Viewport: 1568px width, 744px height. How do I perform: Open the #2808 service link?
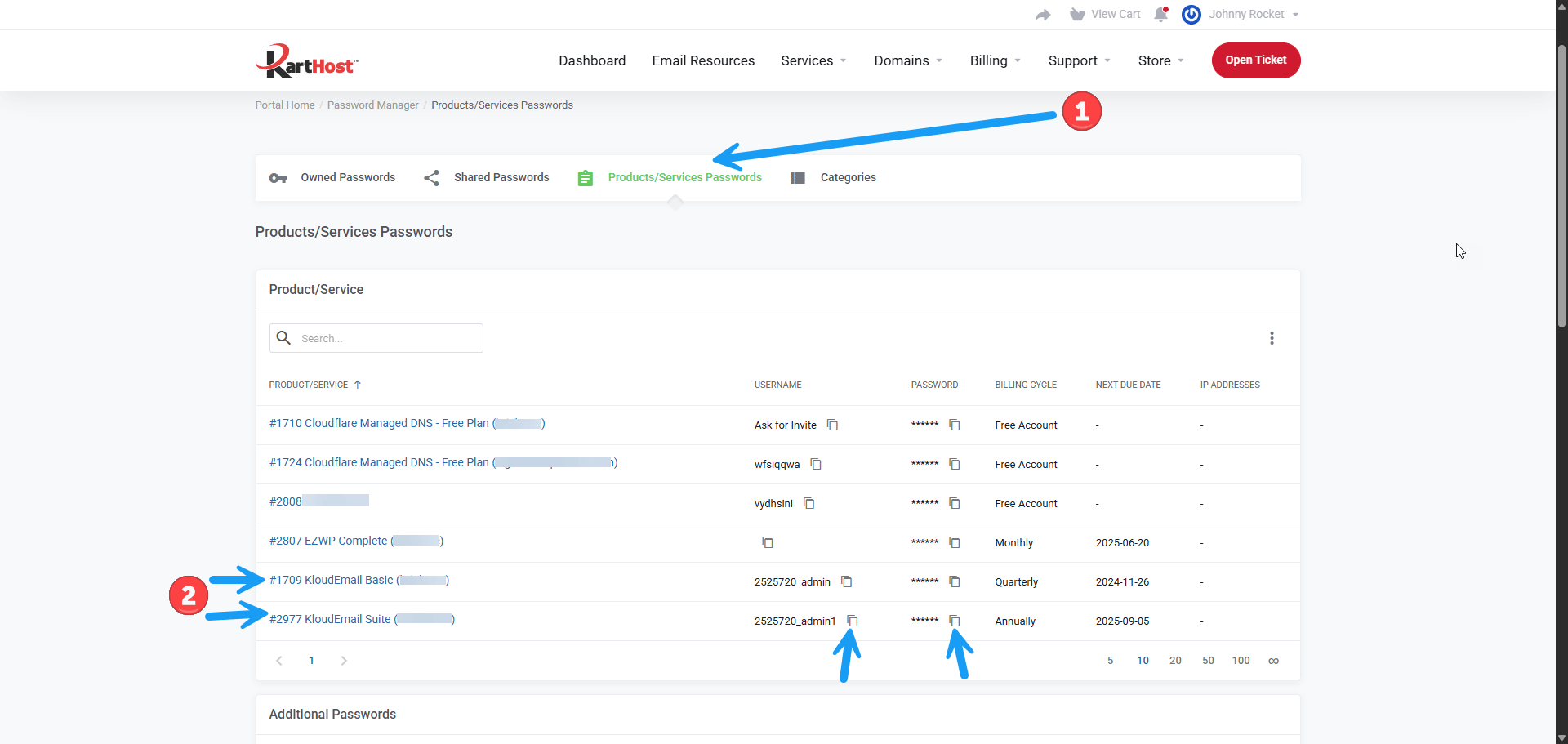click(319, 501)
